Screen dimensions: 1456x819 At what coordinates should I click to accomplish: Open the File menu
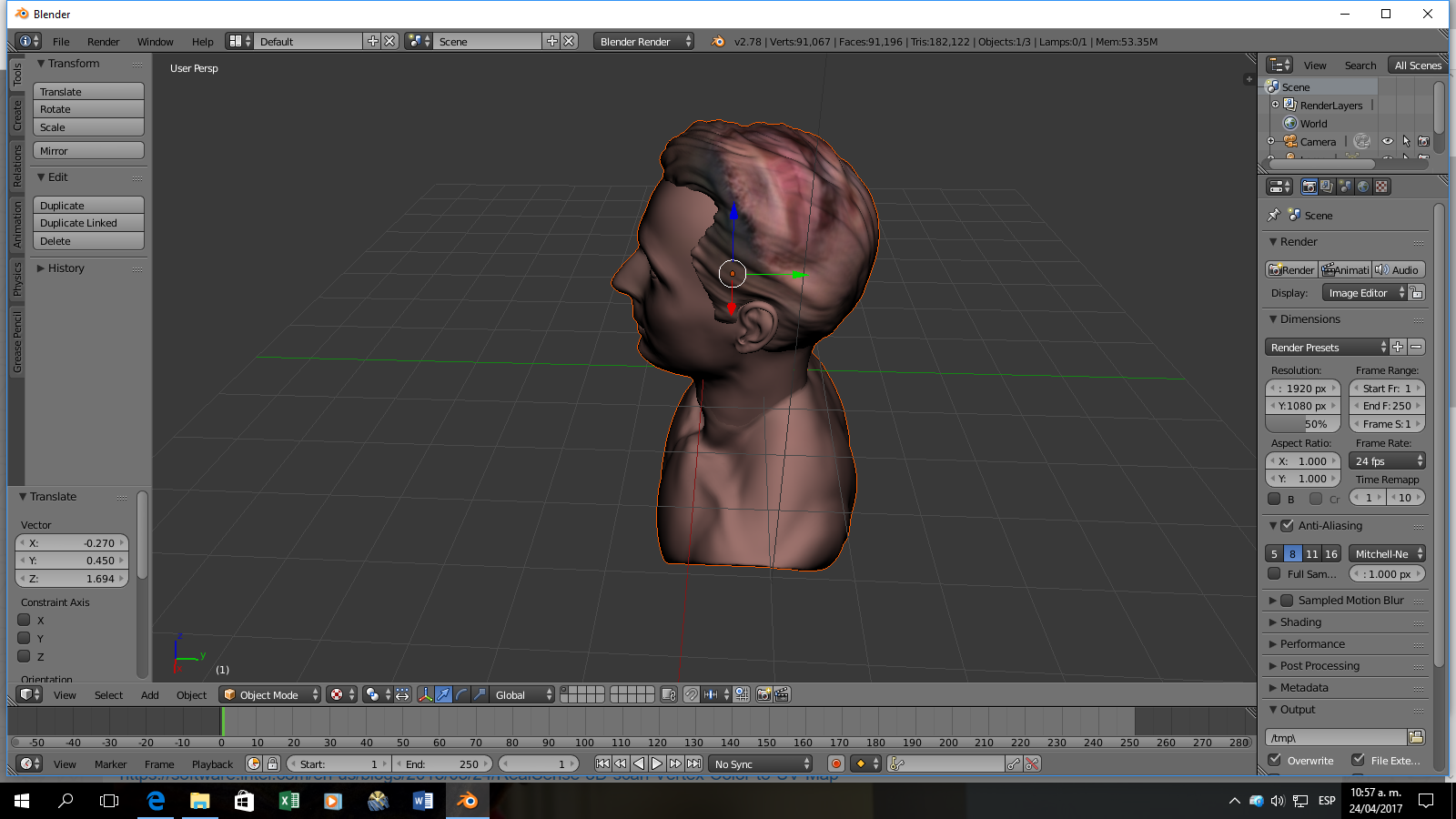(x=61, y=41)
